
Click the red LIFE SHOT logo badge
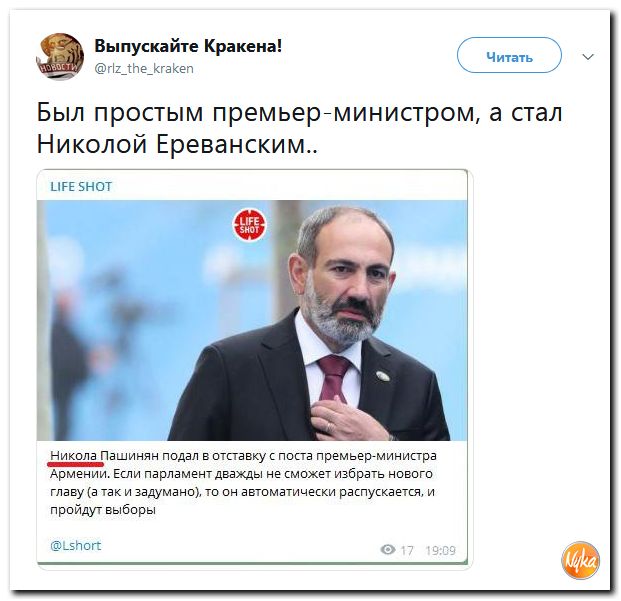tap(249, 225)
